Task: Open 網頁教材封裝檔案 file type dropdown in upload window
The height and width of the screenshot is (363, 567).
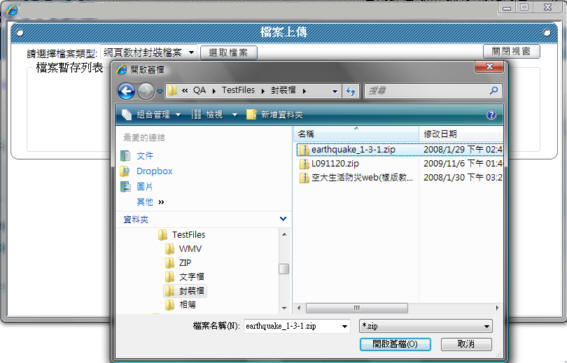Action: point(149,53)
